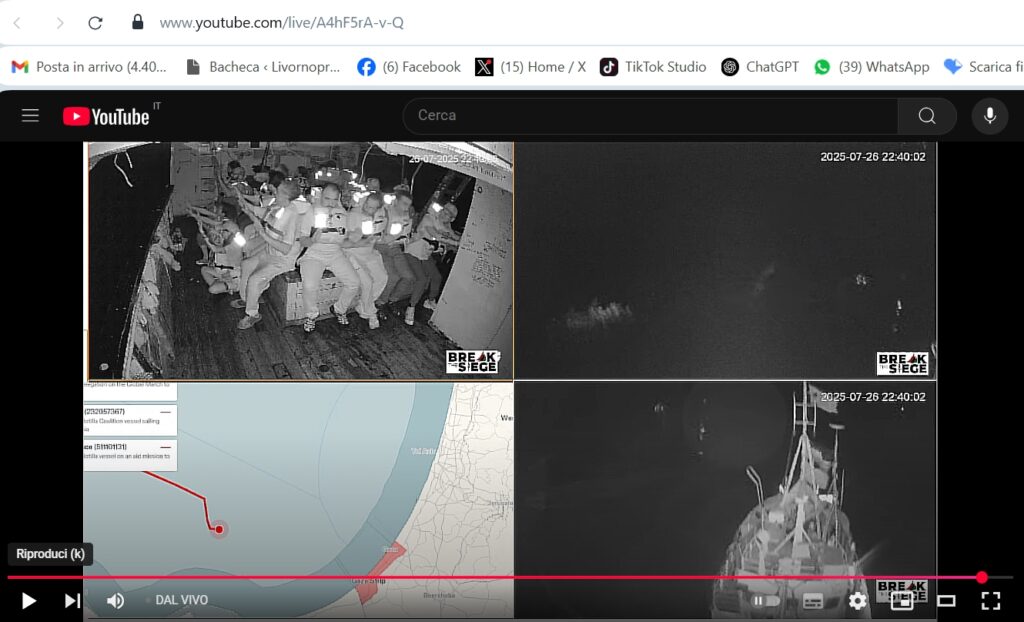This screenshot has height=622, width=1024.
Task: Start voice search with the microphone icon
Action: tap(990, 115)
